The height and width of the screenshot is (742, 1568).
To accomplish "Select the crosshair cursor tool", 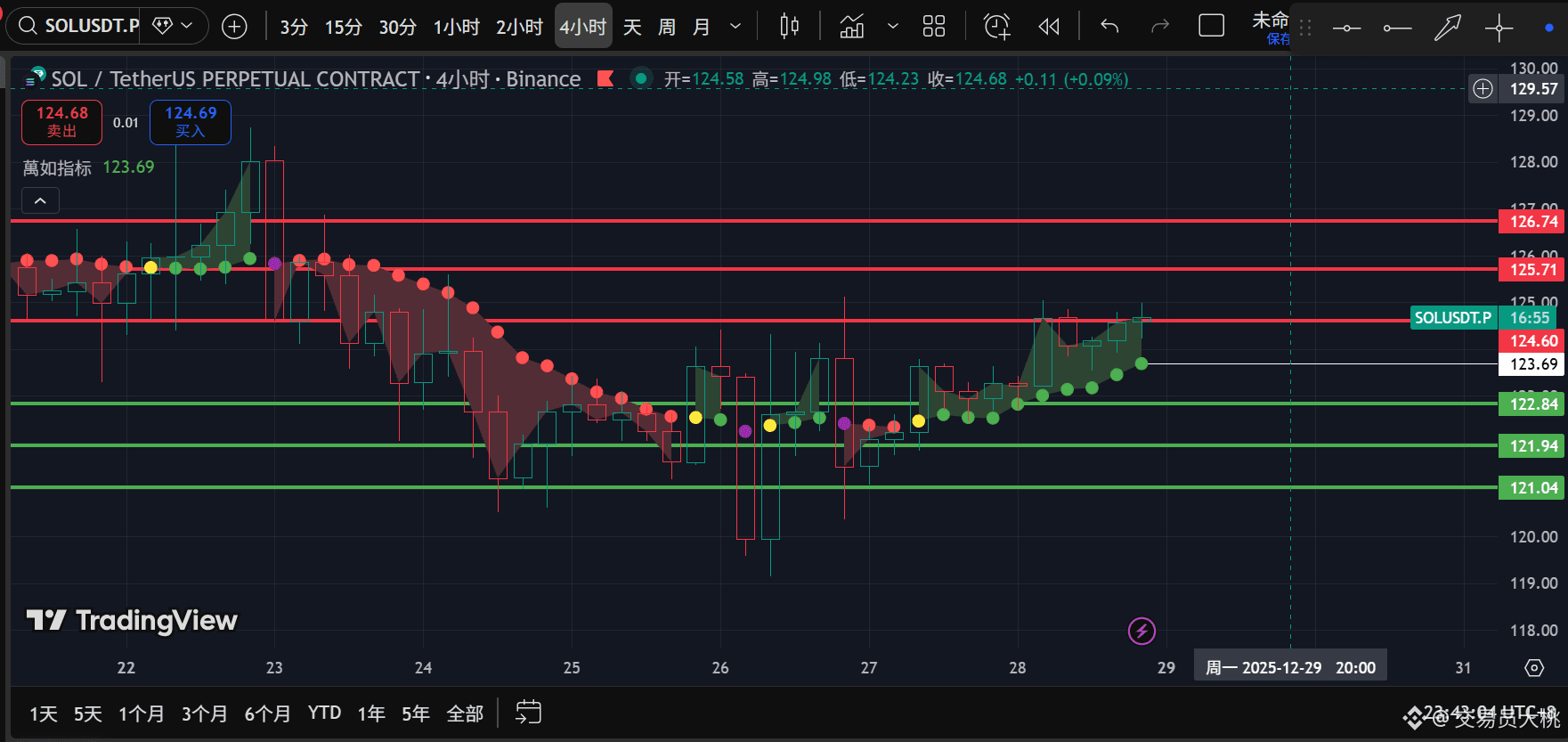I will point(1499,29).
